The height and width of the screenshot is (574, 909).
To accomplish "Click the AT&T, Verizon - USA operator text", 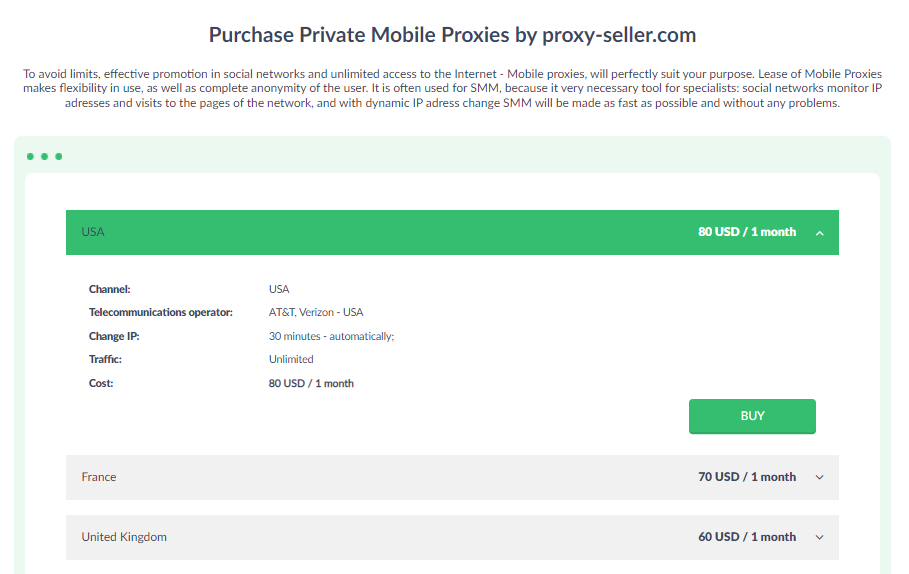I will 316,312.
